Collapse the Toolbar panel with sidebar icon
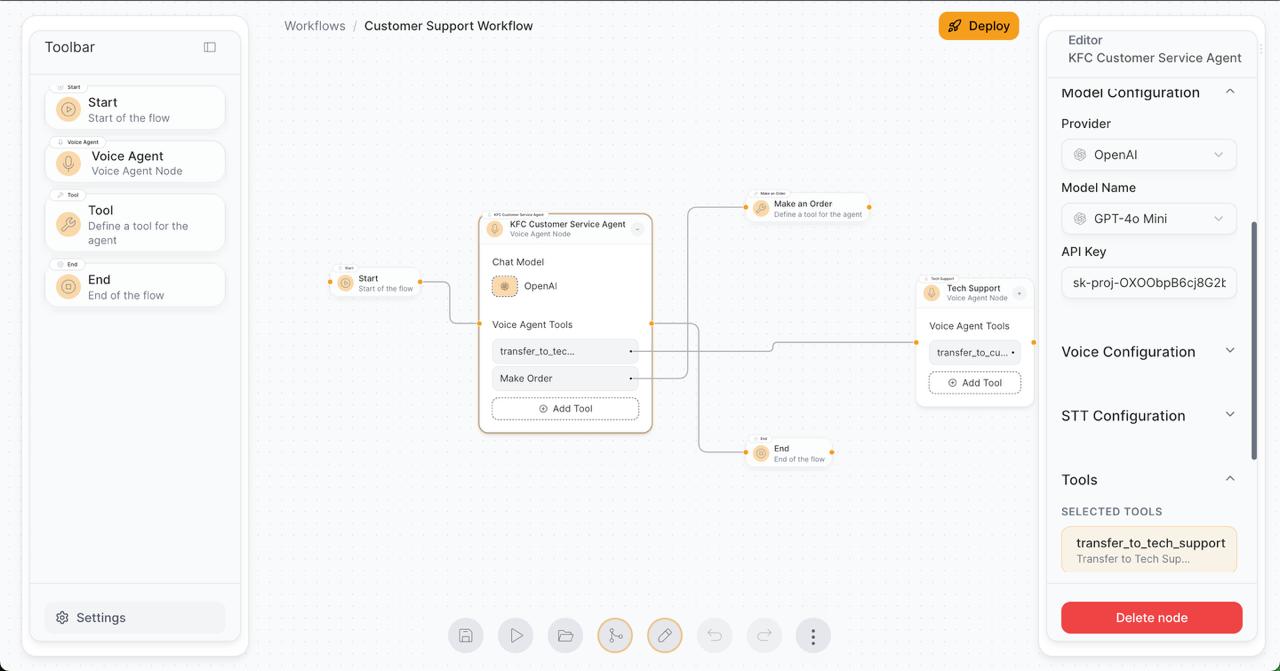Viewport: 1280px width, 671px height. point(210,47)
